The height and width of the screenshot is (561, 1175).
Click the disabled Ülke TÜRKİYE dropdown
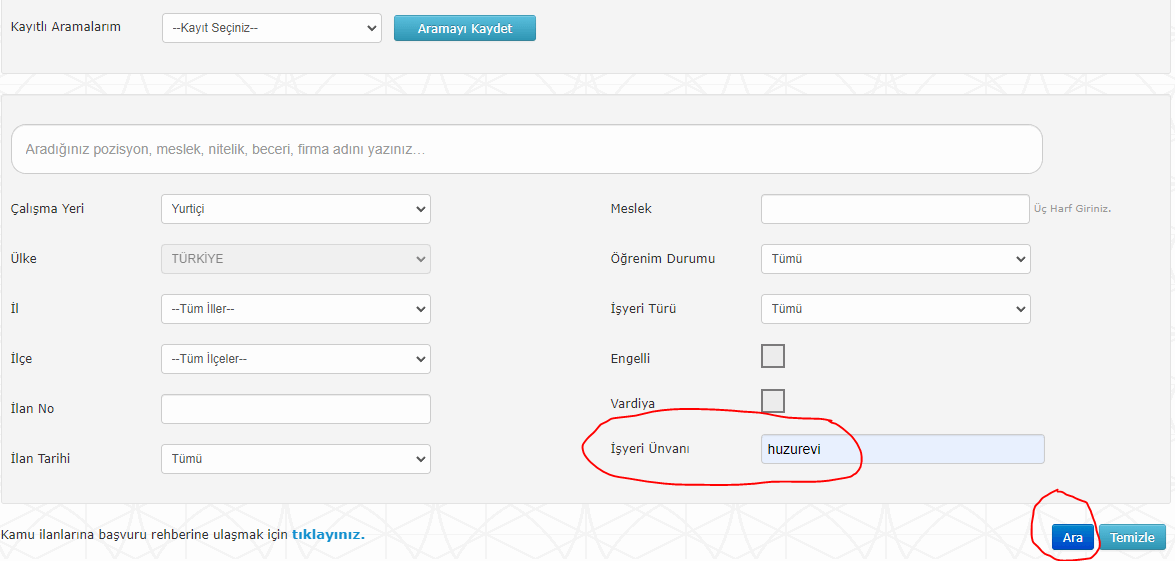[x=296, y=259]
